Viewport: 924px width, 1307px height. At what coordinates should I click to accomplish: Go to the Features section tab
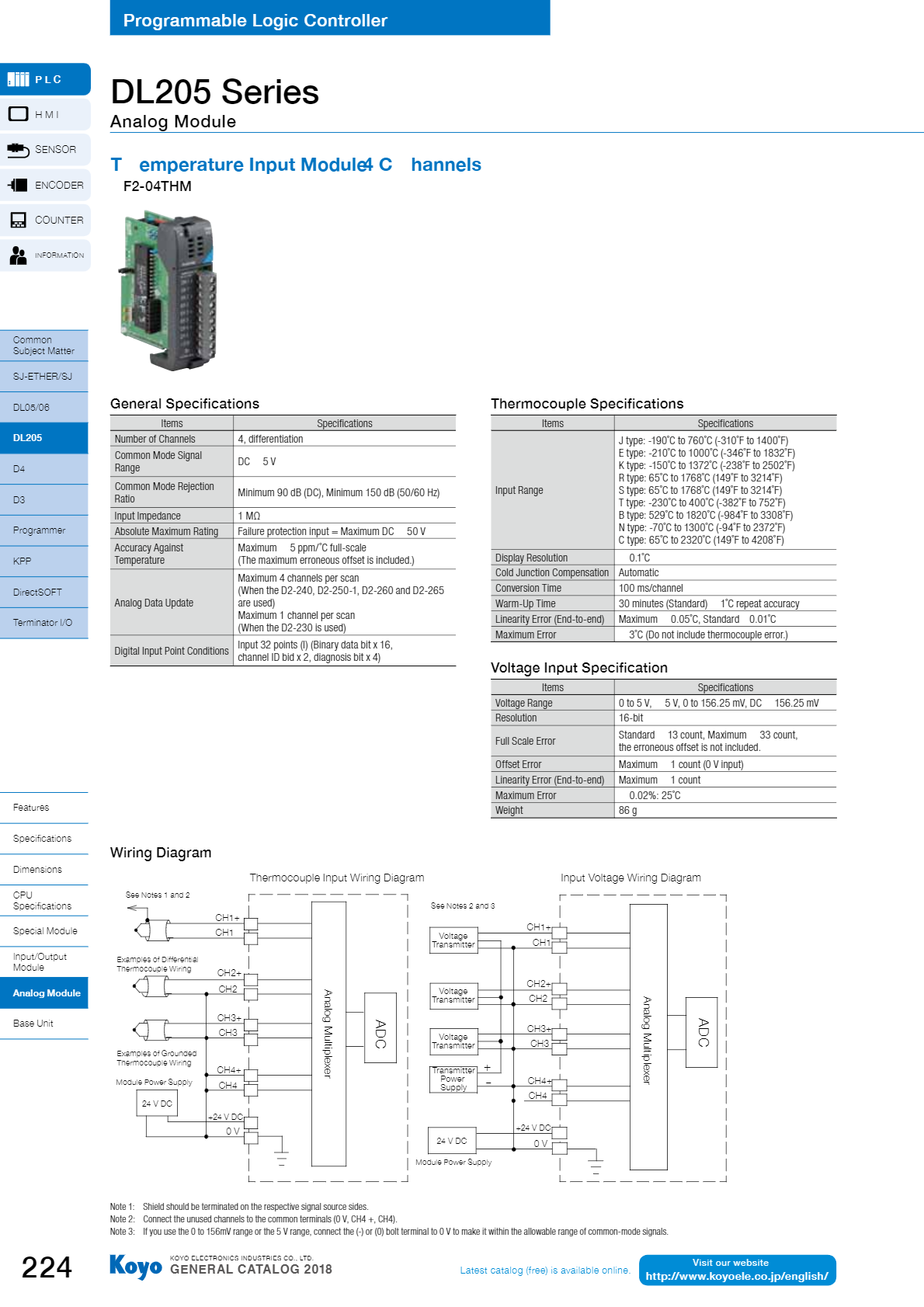[x=44, y=808]
